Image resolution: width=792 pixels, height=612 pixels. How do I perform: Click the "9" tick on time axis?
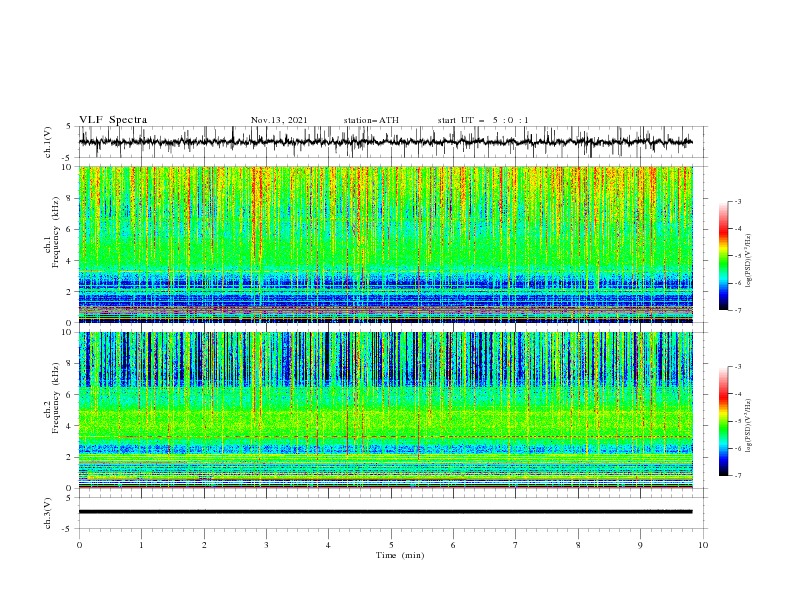point(640,545)
